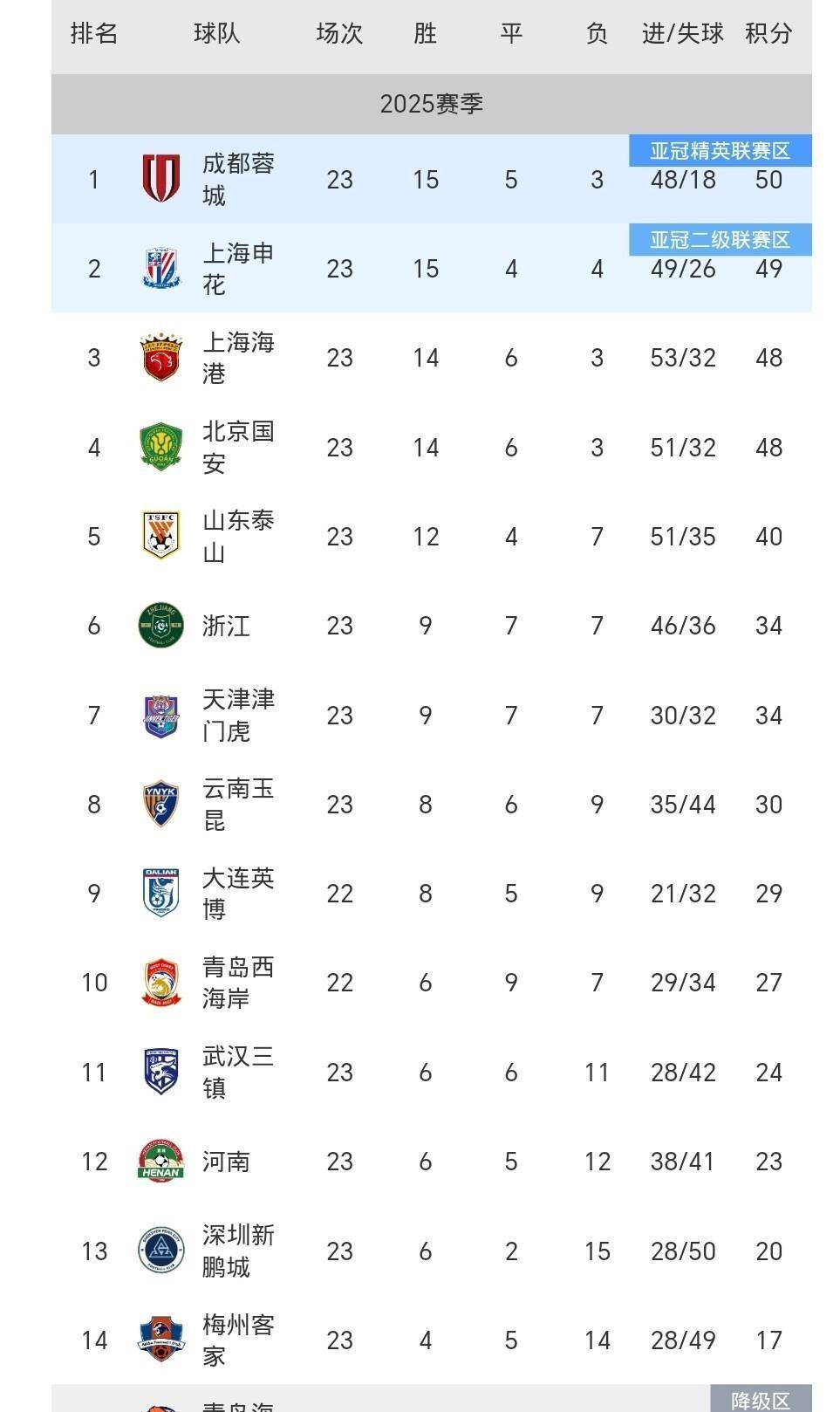Select the Yunnan Yukun YNYK shield
Screen dimensions: 840x1412
(x=161, y=804)
